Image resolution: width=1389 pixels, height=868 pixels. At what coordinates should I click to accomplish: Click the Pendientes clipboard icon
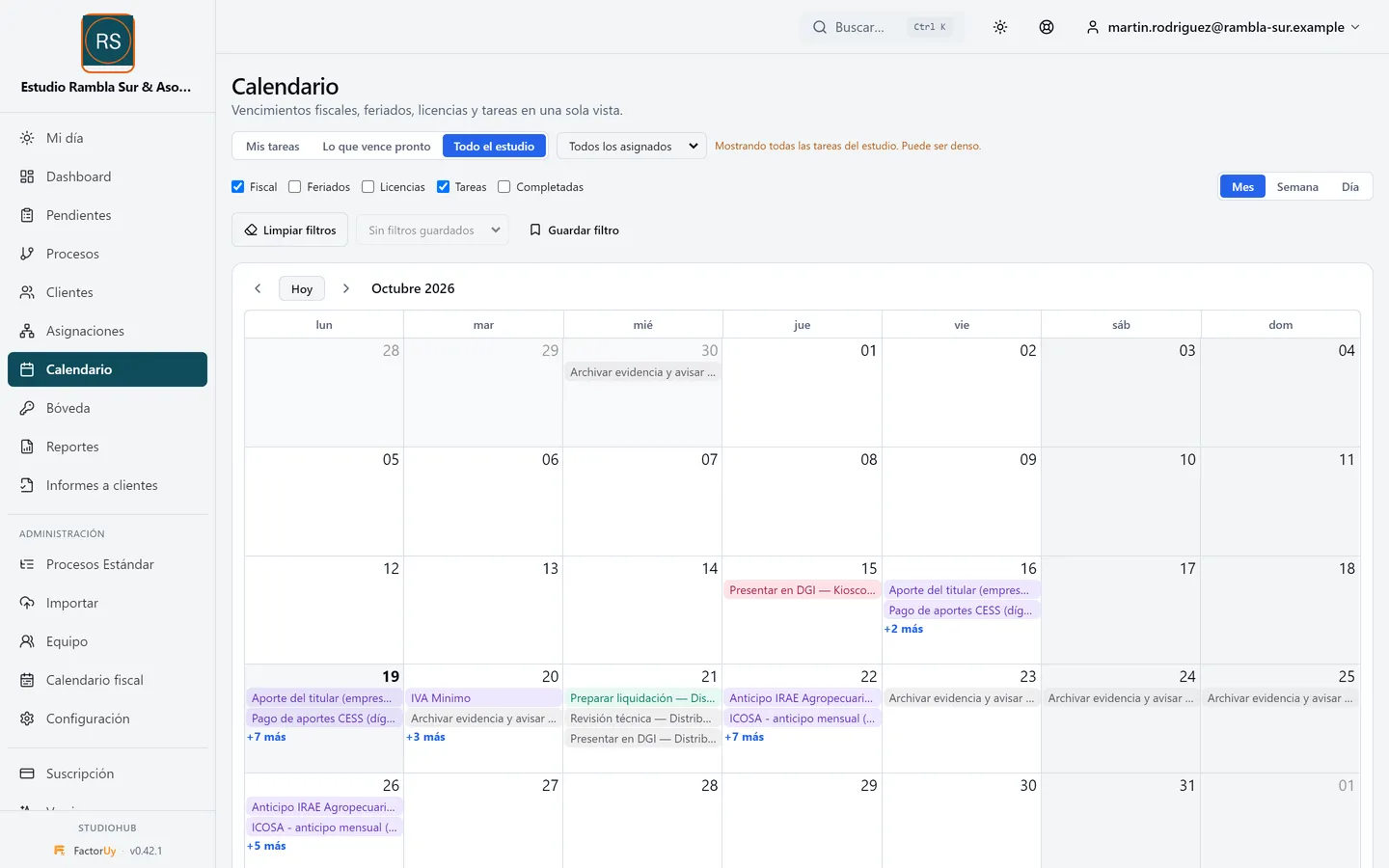point(27,215)
